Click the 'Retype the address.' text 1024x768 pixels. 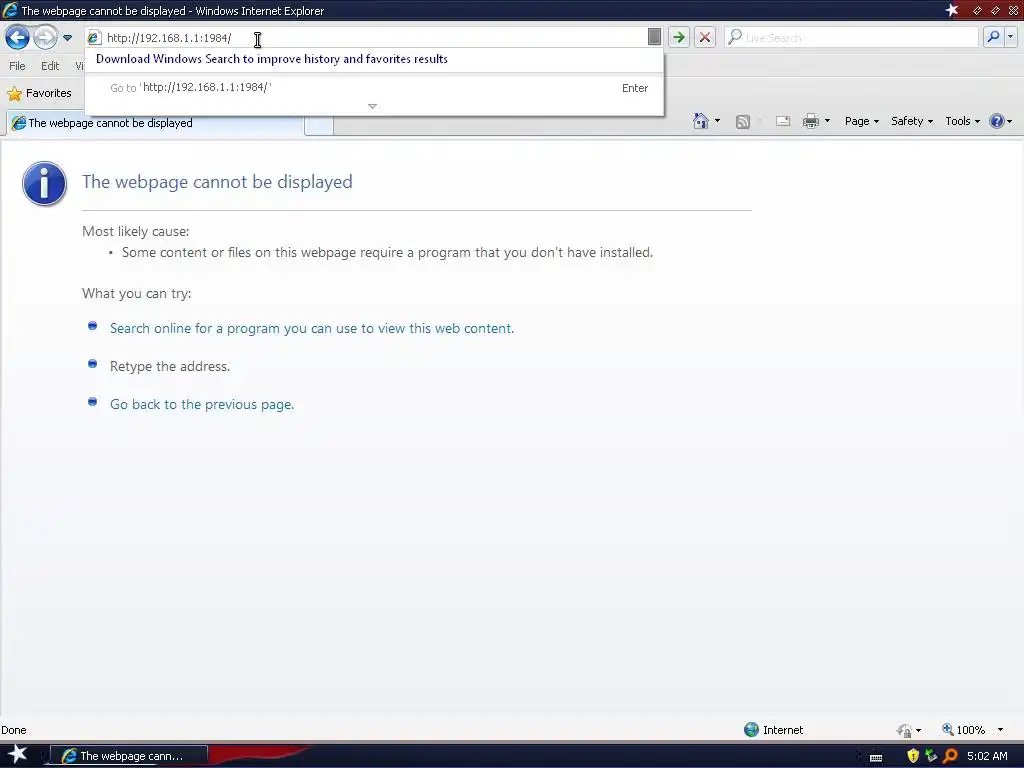click(170, 366)
